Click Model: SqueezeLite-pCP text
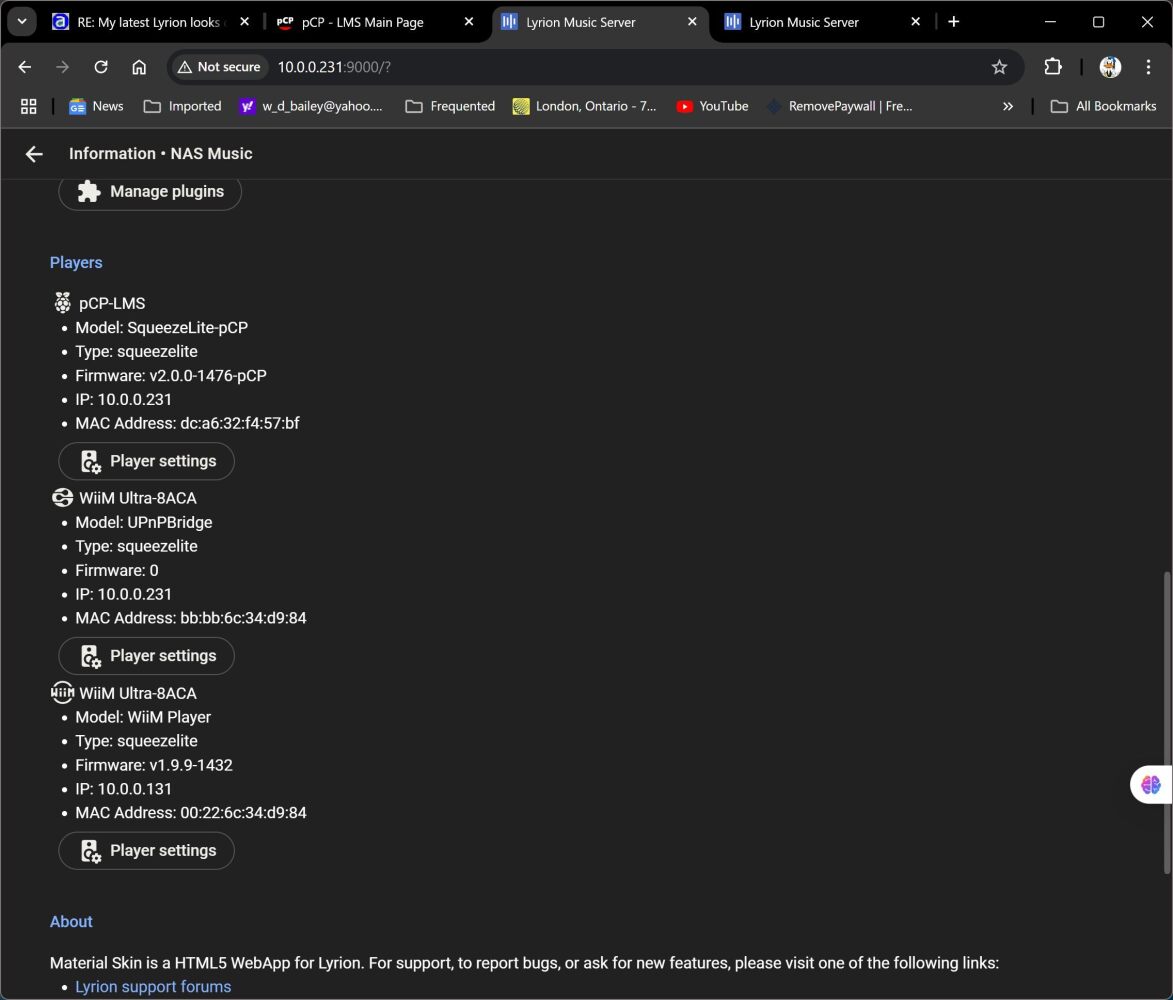Screen dimensions: 1173x1000 [162, 328]
